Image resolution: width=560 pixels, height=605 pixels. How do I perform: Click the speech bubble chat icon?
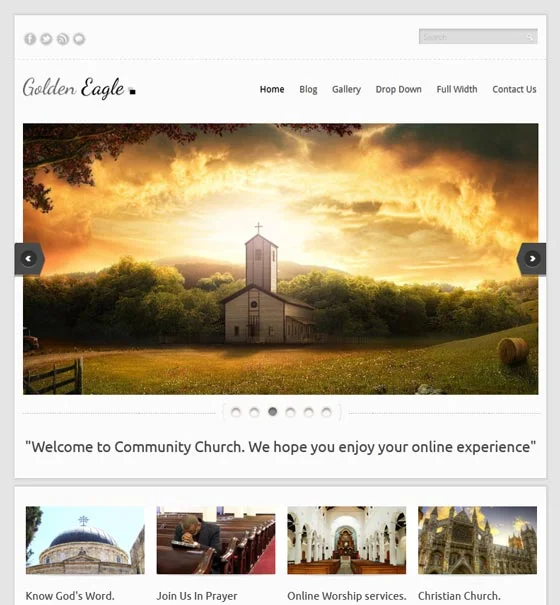79,39
